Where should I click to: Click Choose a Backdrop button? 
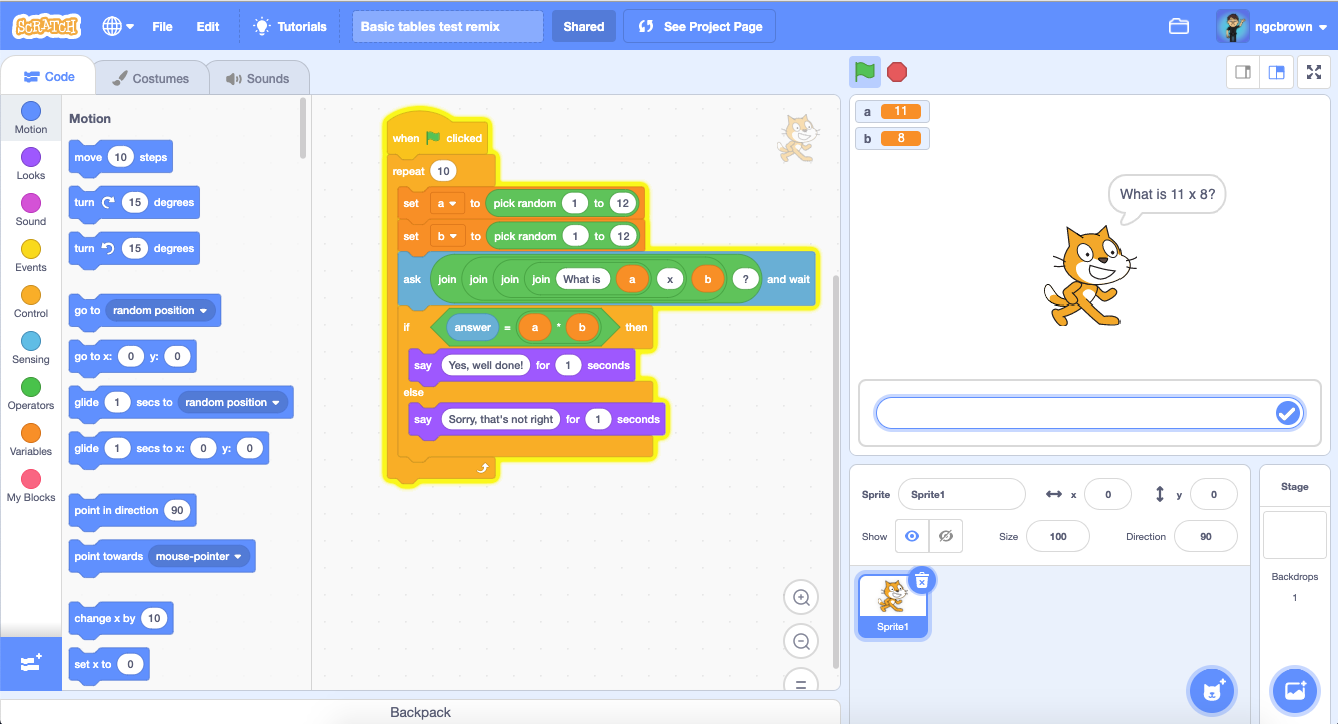click(x=1295, y=690)
